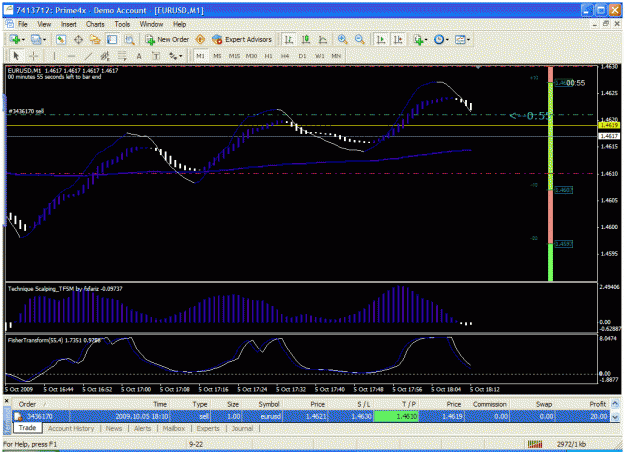The image size is (625, 452).
Task: Select the Text A tool
Action: [x=139, y=56]
